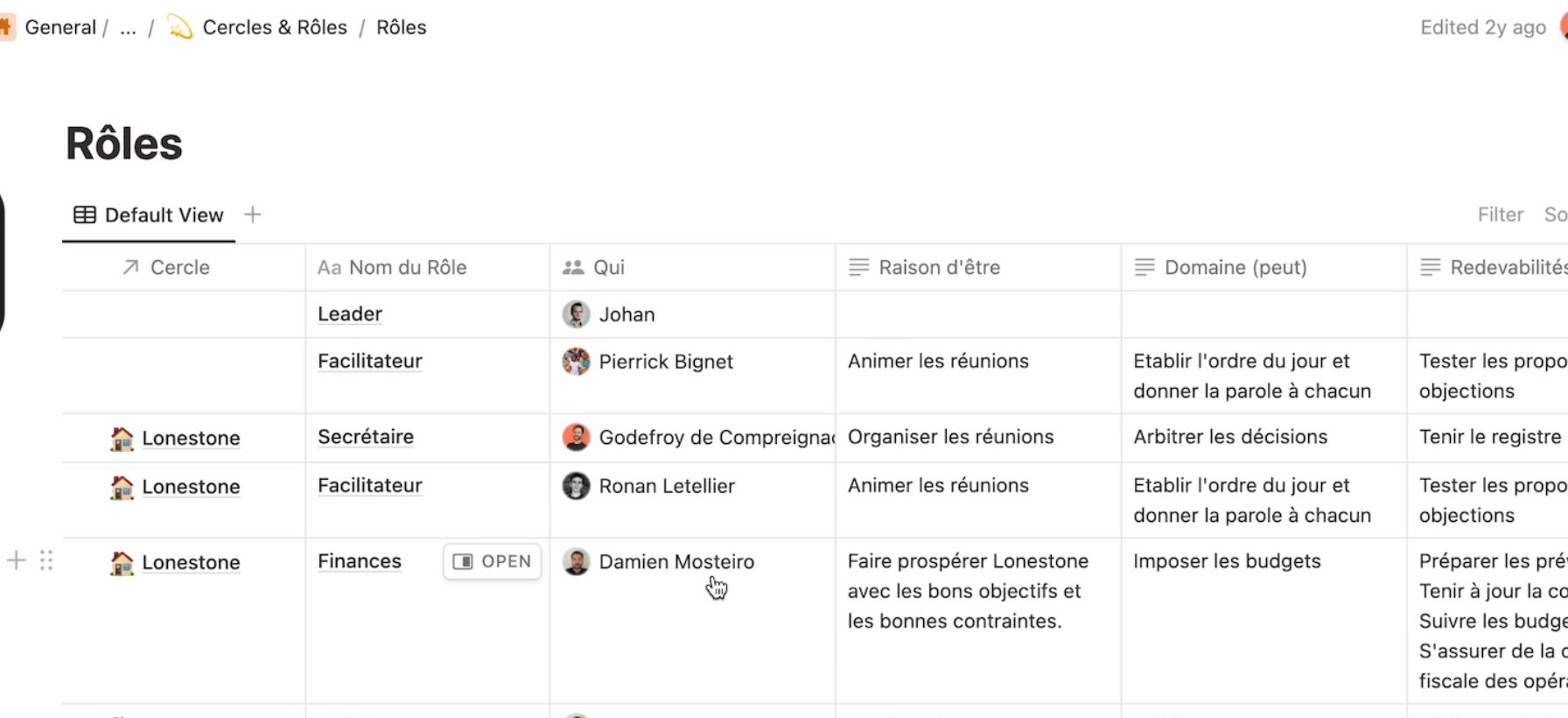Screen dimensions: 1568x718
Task: Click the add row plus icon beside Finances
Action: [x=16, y=560]
